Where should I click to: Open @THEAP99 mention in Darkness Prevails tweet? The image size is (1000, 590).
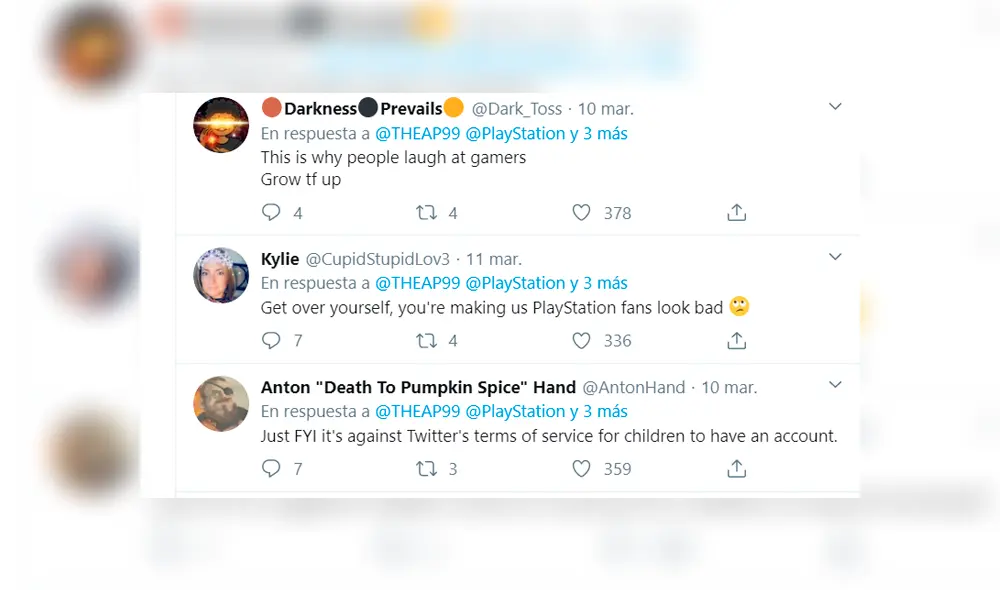click(x=417, y=133)
